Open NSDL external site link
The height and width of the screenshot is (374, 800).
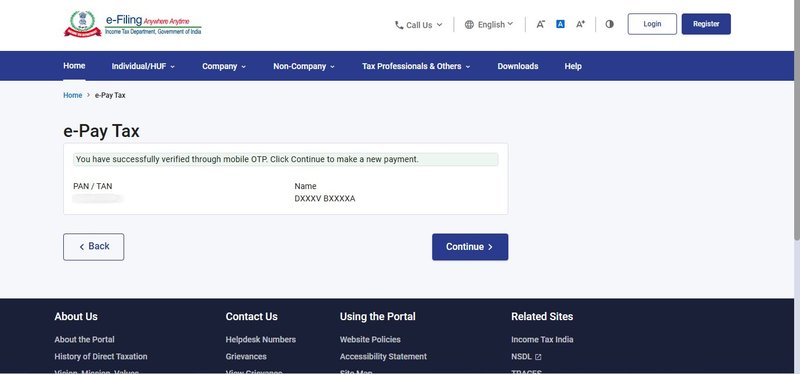click(526, 357)
